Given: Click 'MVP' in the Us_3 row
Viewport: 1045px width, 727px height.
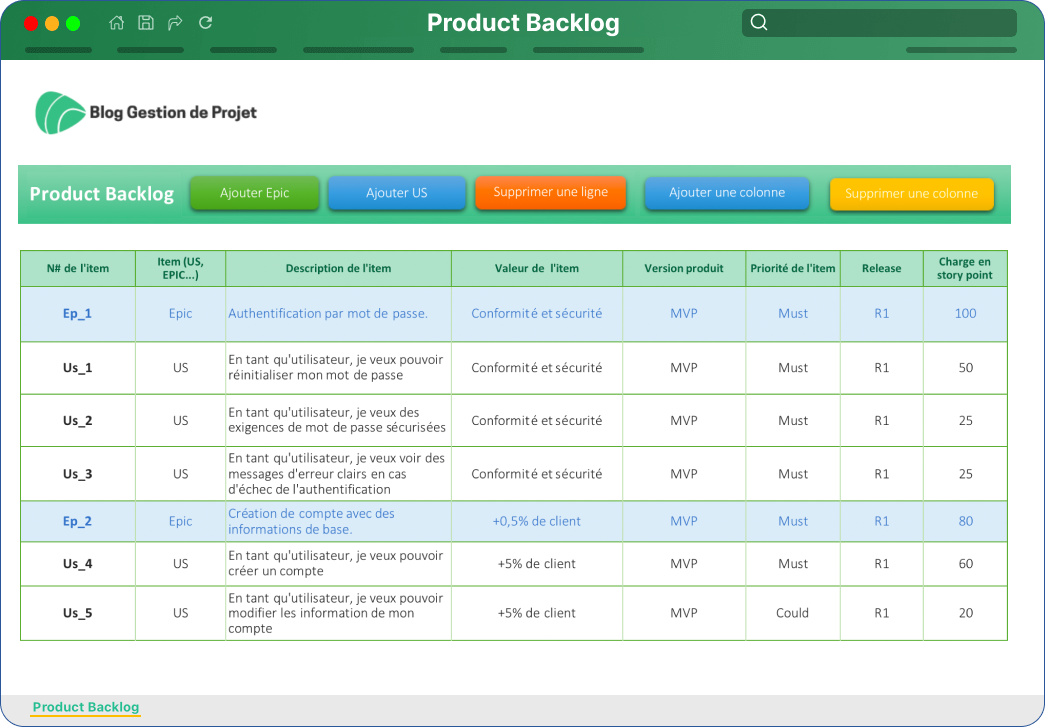Looking at the screenshot, I should 684,474.
